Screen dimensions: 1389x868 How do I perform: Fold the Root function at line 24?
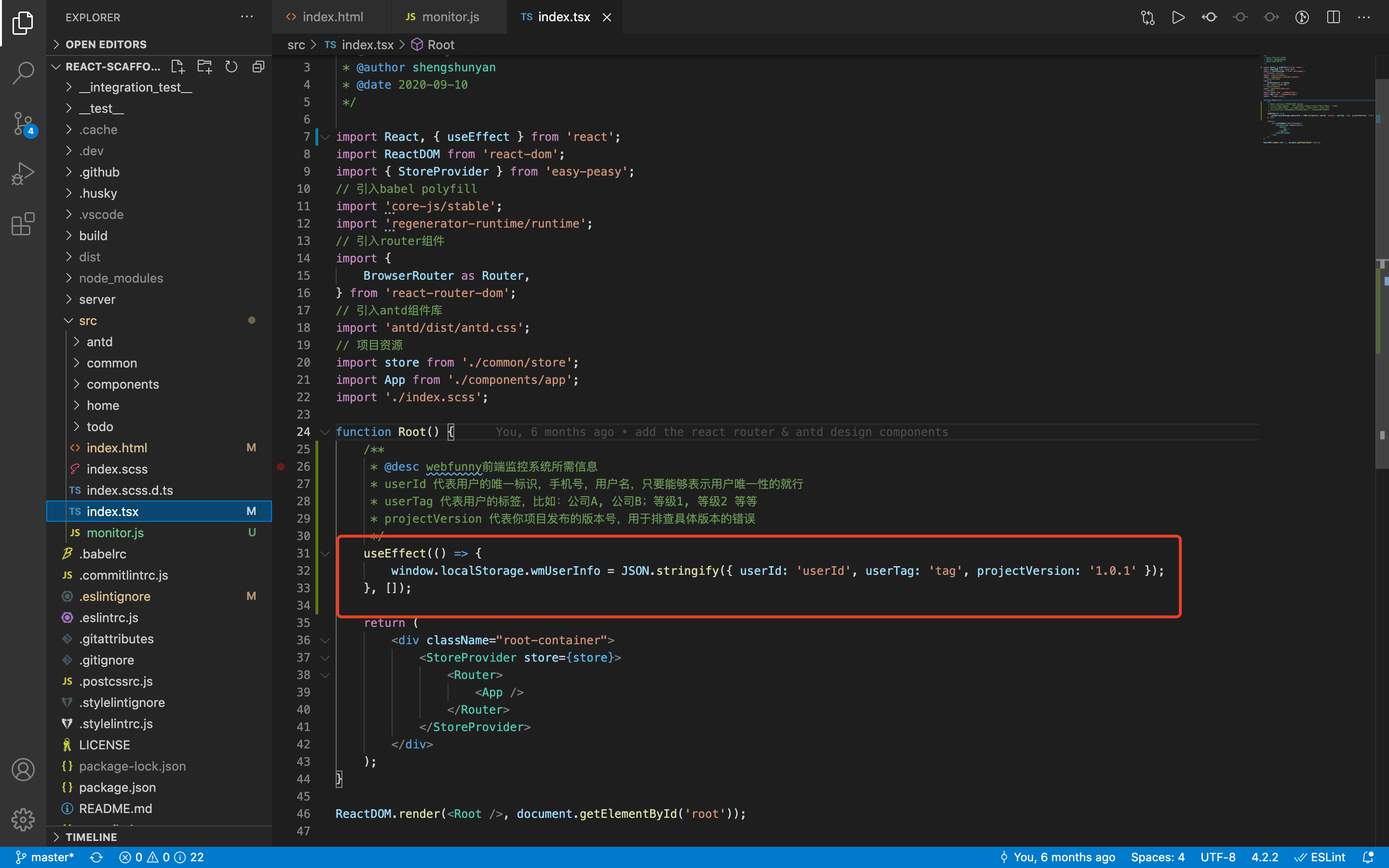[325, 432]
